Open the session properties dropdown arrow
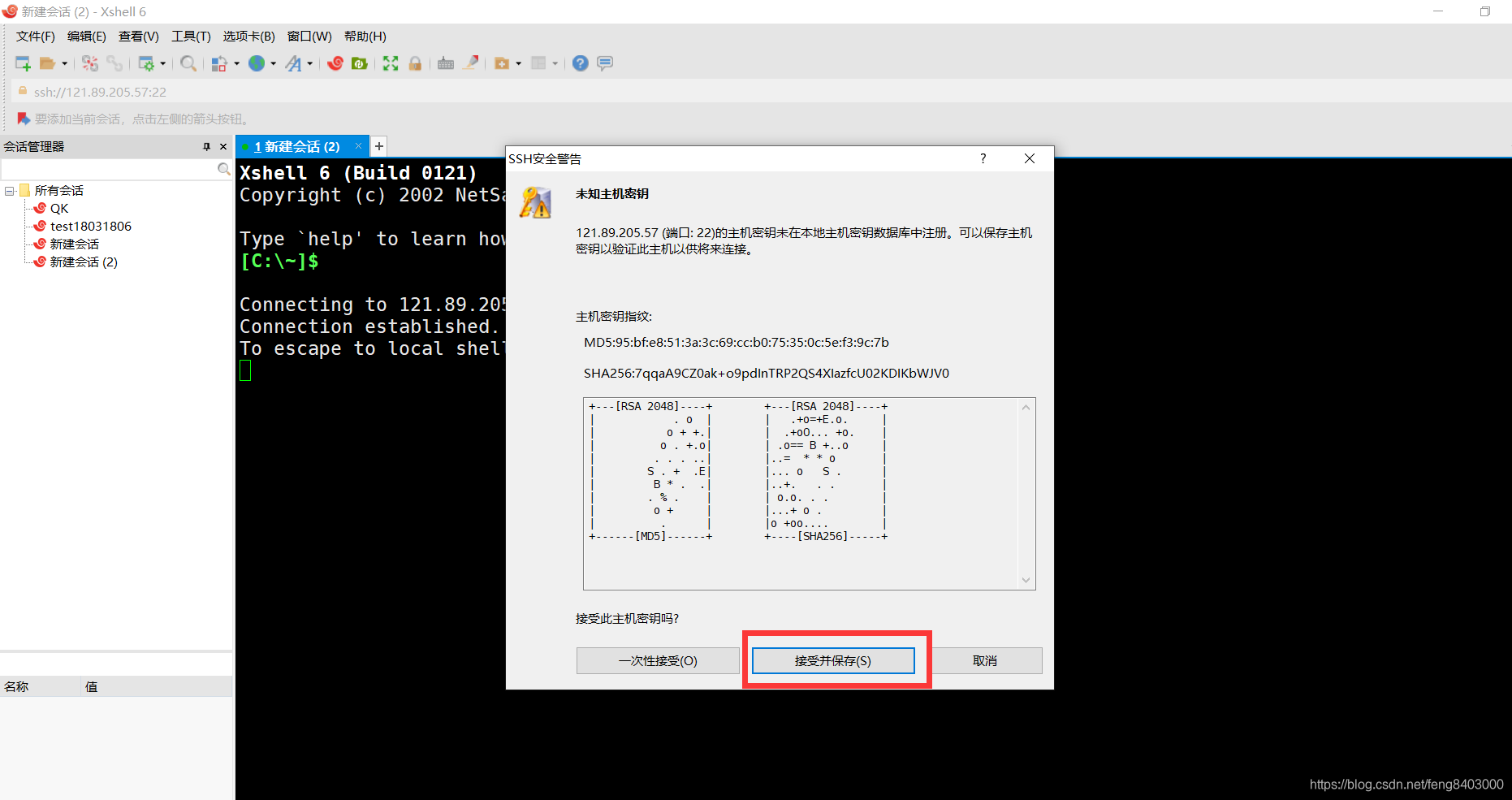1512x800 pixels. [163, 63]
